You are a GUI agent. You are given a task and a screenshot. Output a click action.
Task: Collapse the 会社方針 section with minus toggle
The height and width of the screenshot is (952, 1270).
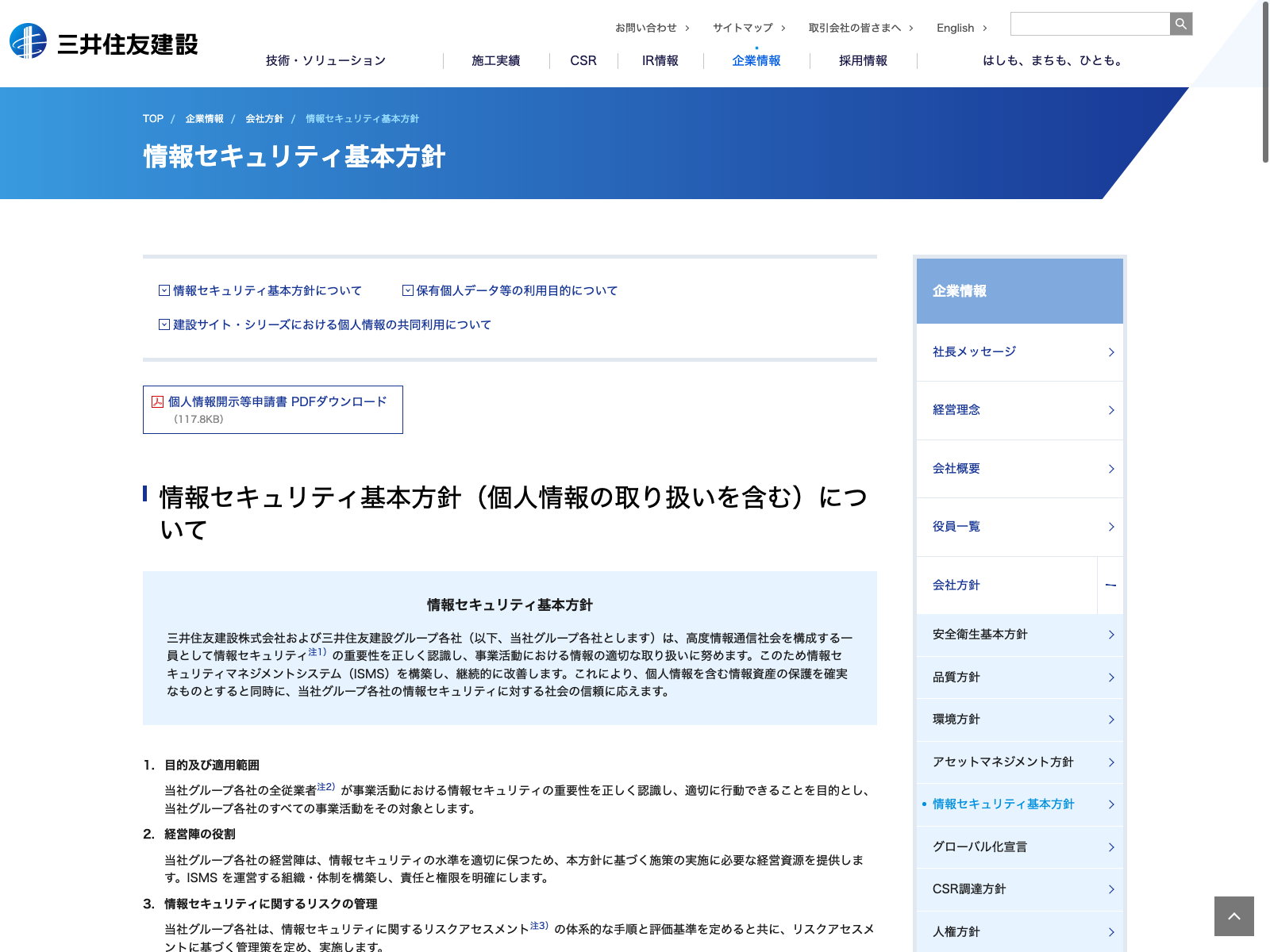click(1110, 585)
